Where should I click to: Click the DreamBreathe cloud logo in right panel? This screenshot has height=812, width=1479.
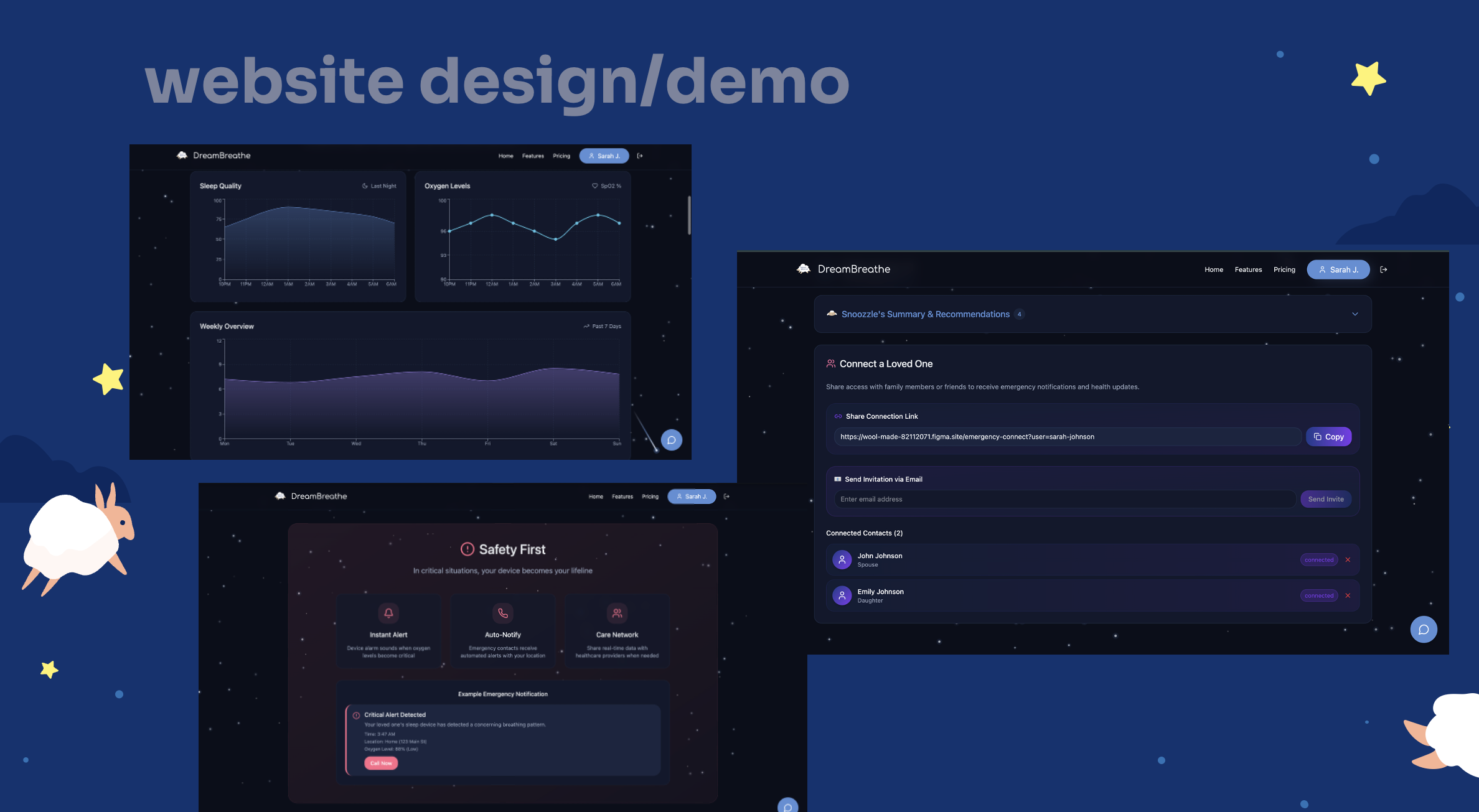pos(804,269)
